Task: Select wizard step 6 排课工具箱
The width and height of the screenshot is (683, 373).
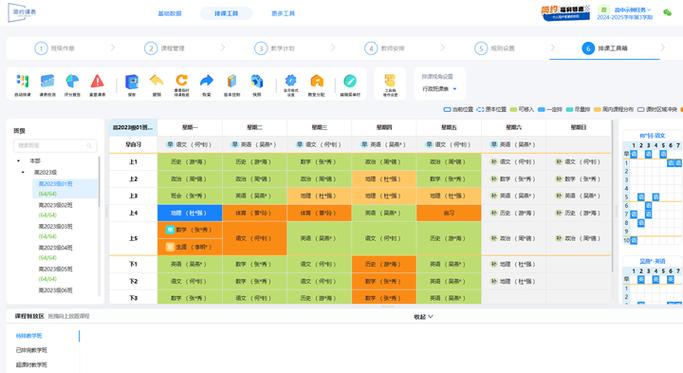Action: tap(605, 48)
